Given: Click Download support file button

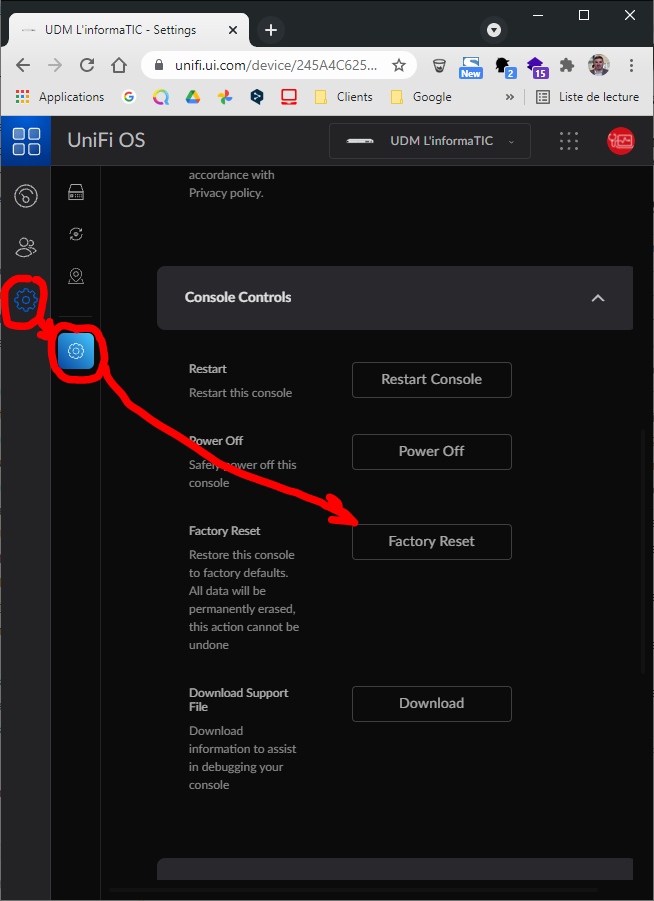Looking at the screenshot, I should (x=431, y=703).
